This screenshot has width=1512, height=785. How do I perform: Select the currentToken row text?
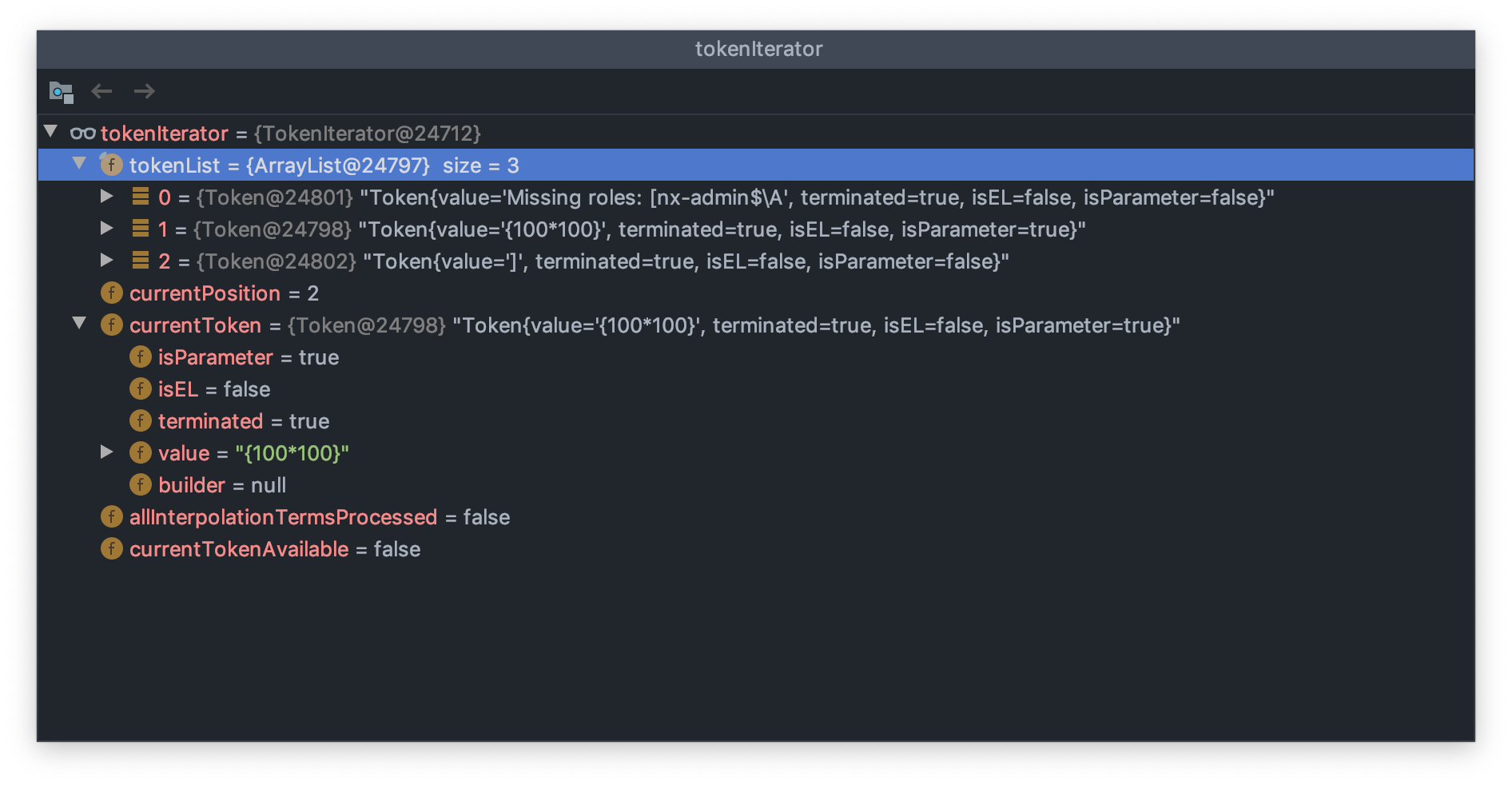pyautogui.click(x=655, y=325)
